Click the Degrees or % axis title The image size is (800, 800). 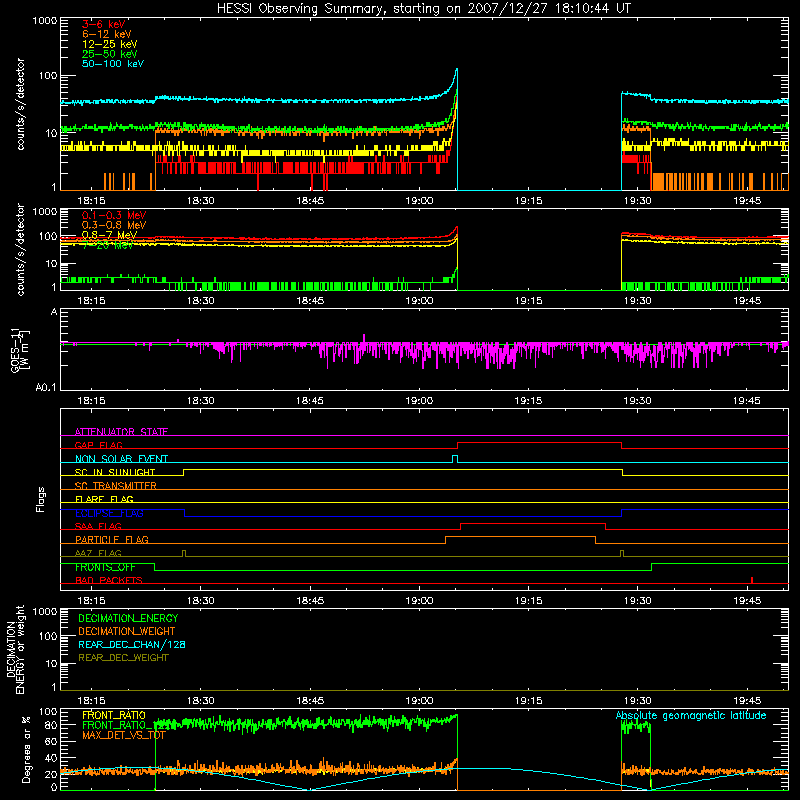tap(27, 749)
